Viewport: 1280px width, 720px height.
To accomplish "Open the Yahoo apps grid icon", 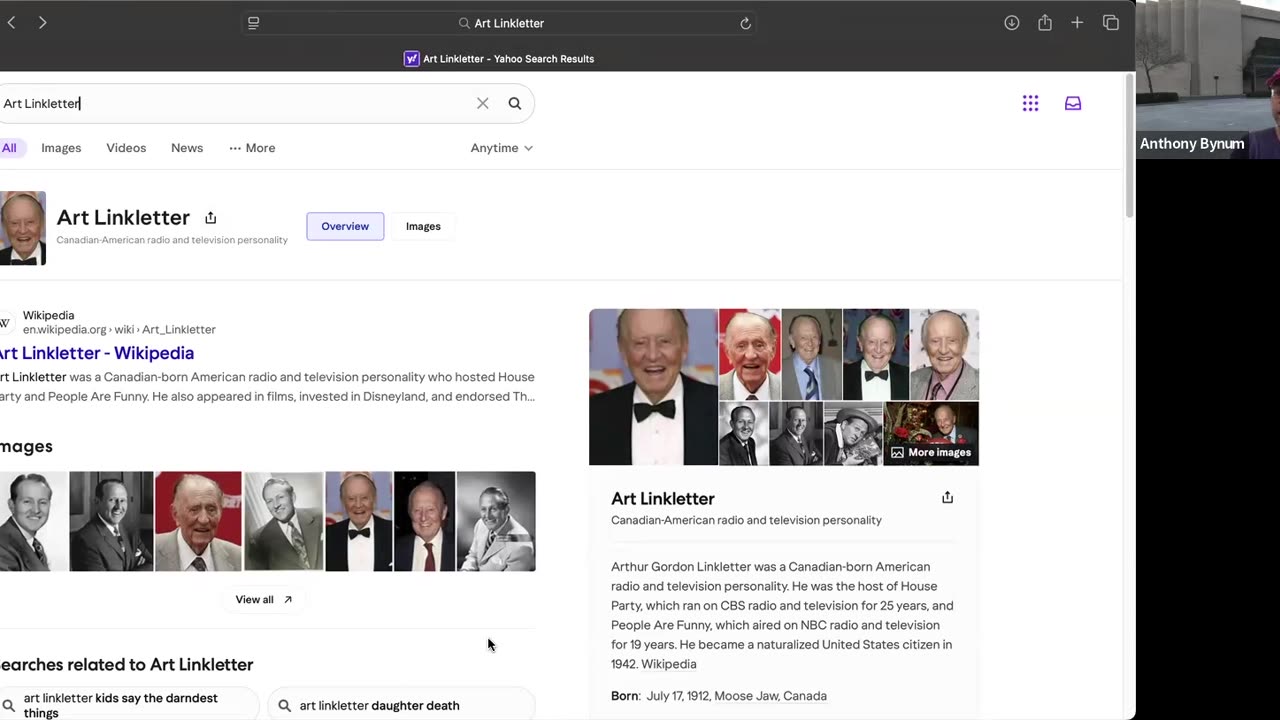I will click(1031, 103).
